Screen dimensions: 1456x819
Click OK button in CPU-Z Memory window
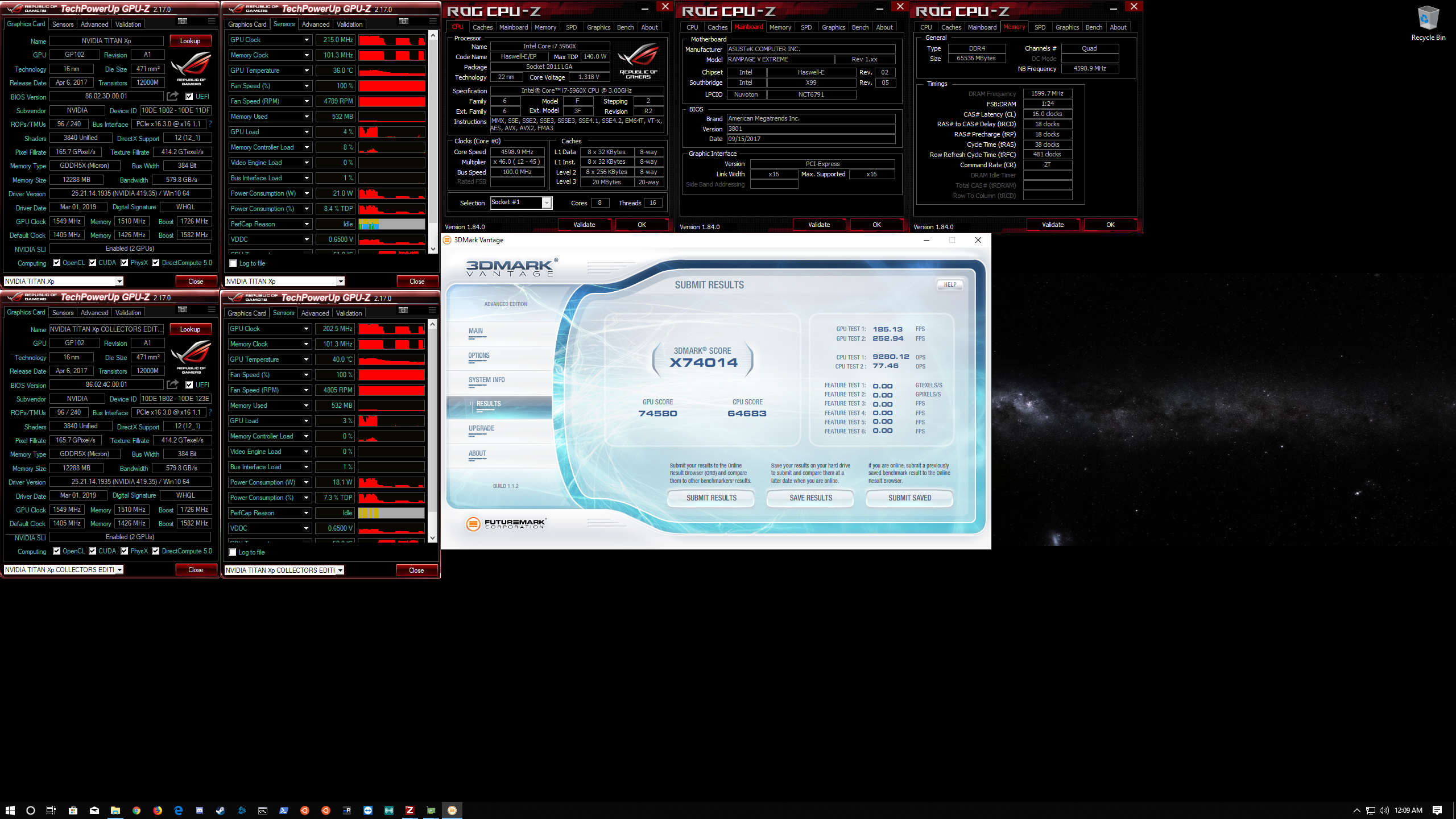1110,225
